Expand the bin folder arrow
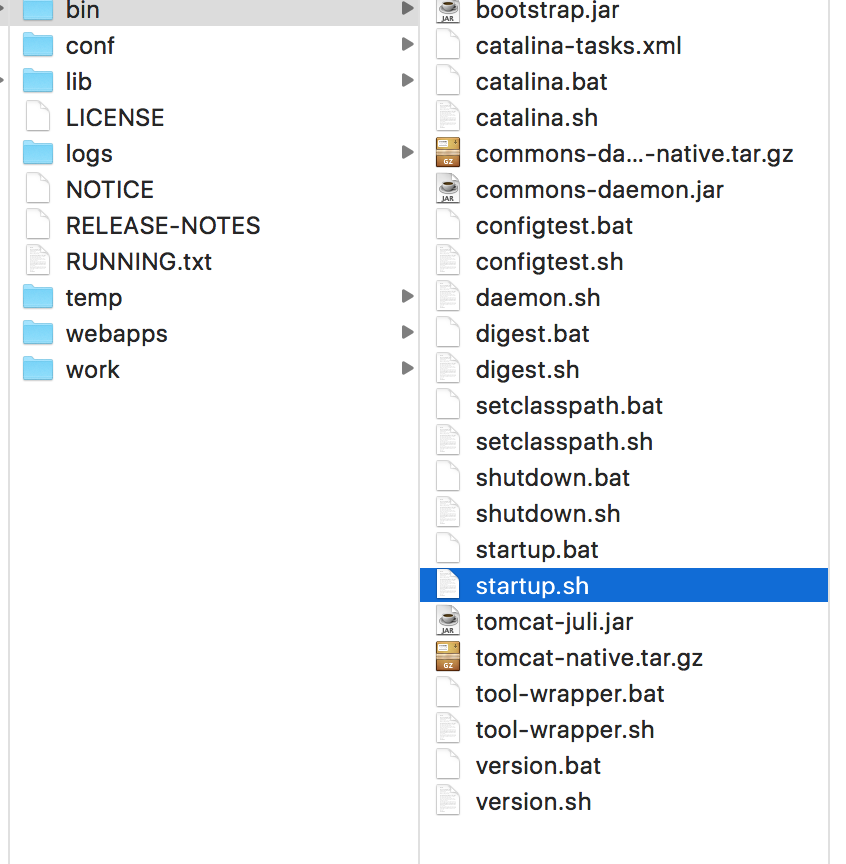 (407, 8)
